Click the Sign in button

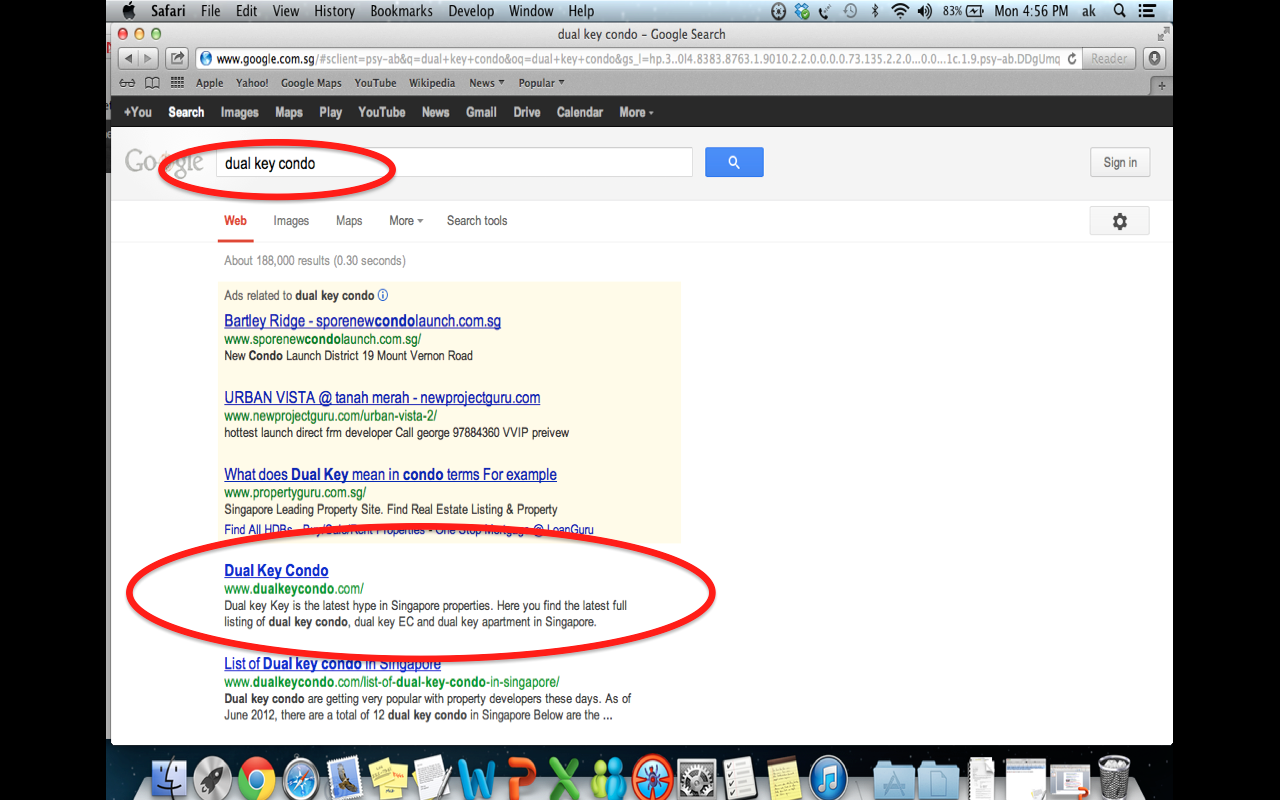[x=1120, y=162]
